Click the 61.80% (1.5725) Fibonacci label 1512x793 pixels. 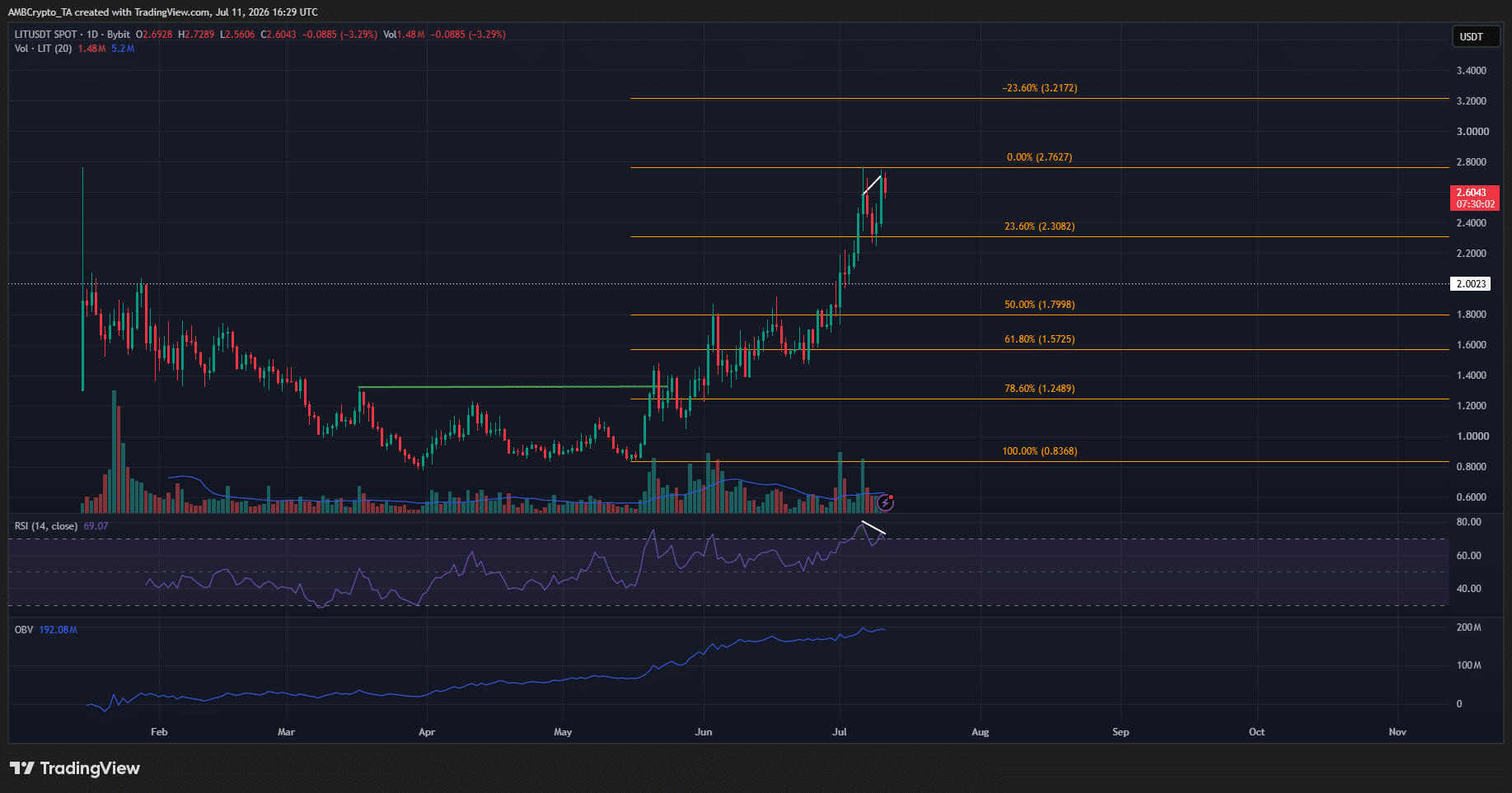(1040, 339)
